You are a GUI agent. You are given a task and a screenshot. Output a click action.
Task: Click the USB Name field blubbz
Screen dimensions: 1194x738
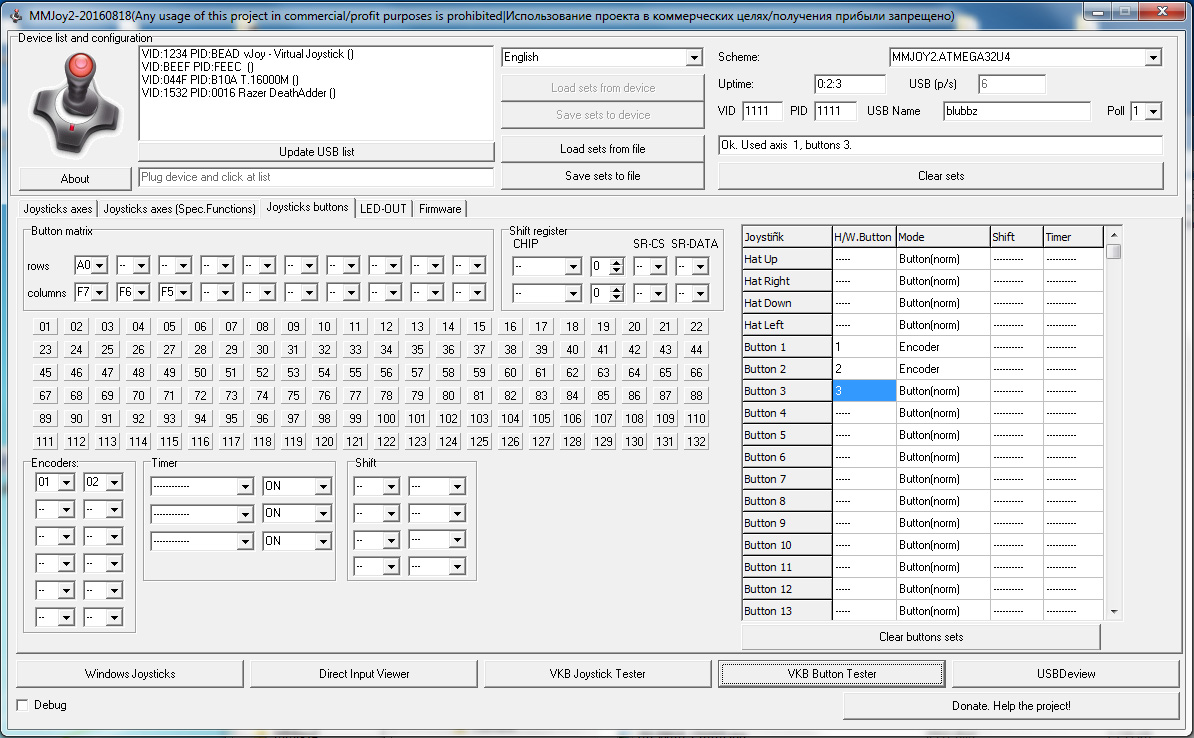coord(1017,111)
